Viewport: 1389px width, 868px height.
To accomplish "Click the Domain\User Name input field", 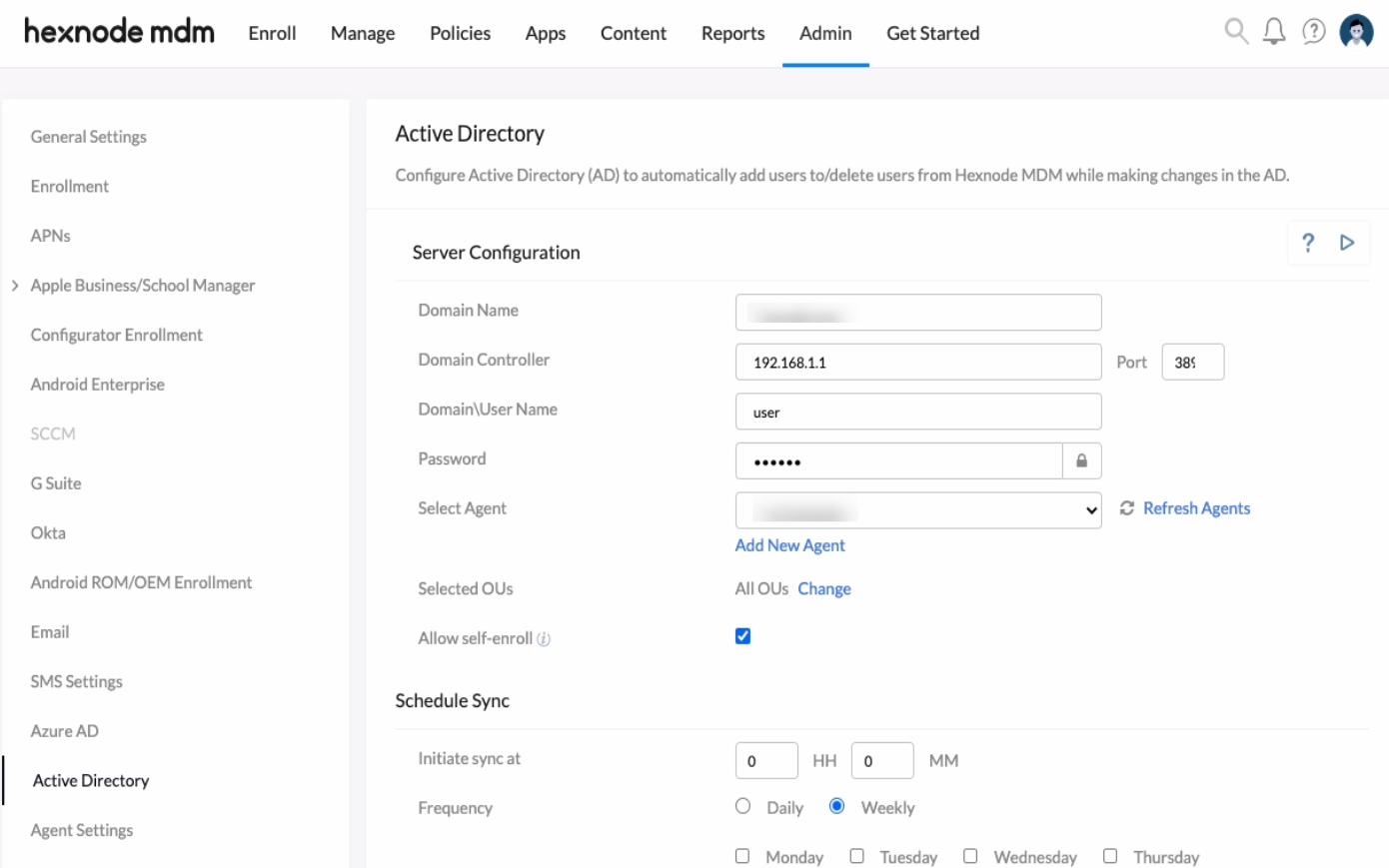I will [918, 412].
